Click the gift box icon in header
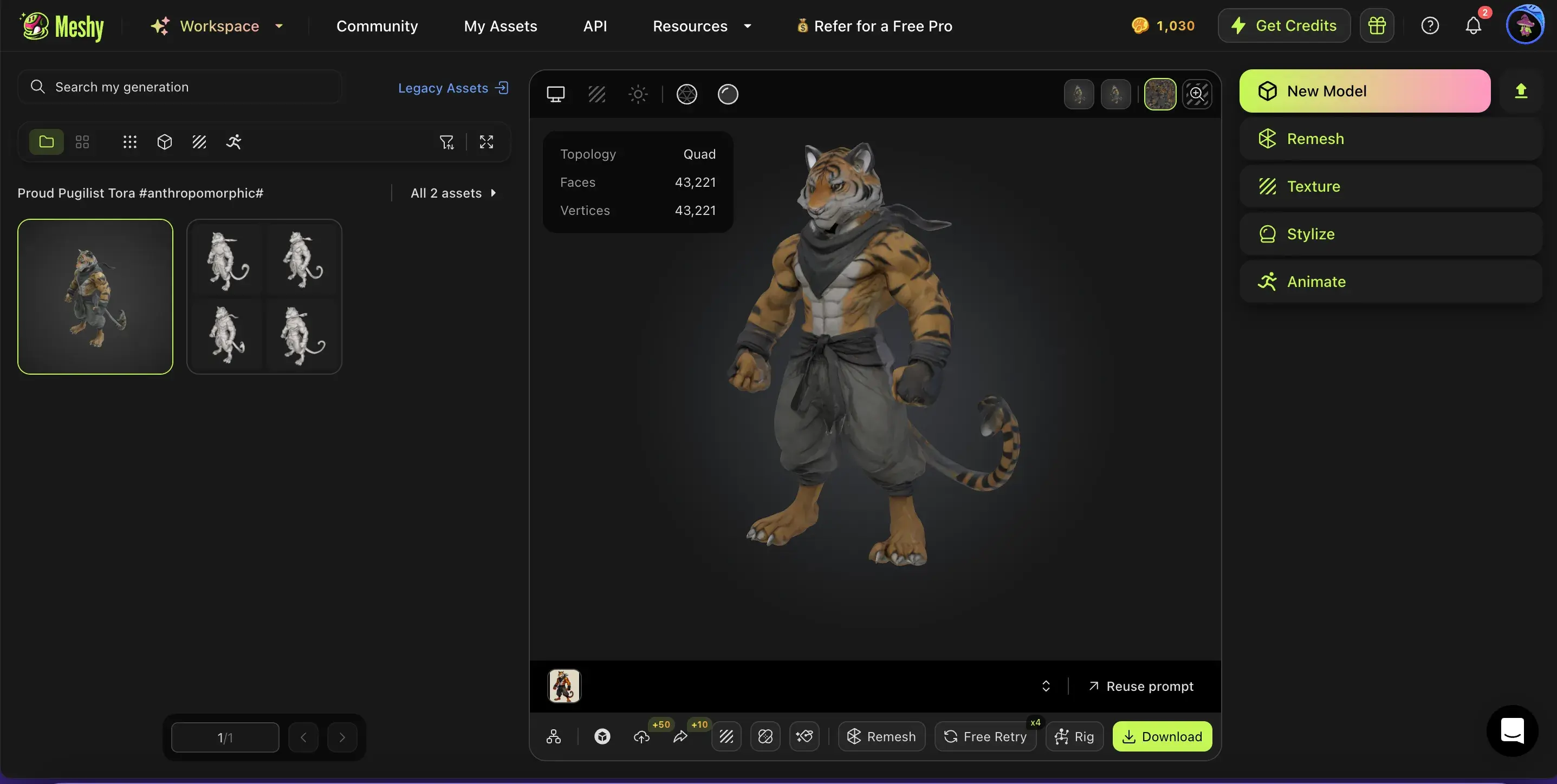The height and width of the screenshot is (784, 1557). click(1376, 25)
